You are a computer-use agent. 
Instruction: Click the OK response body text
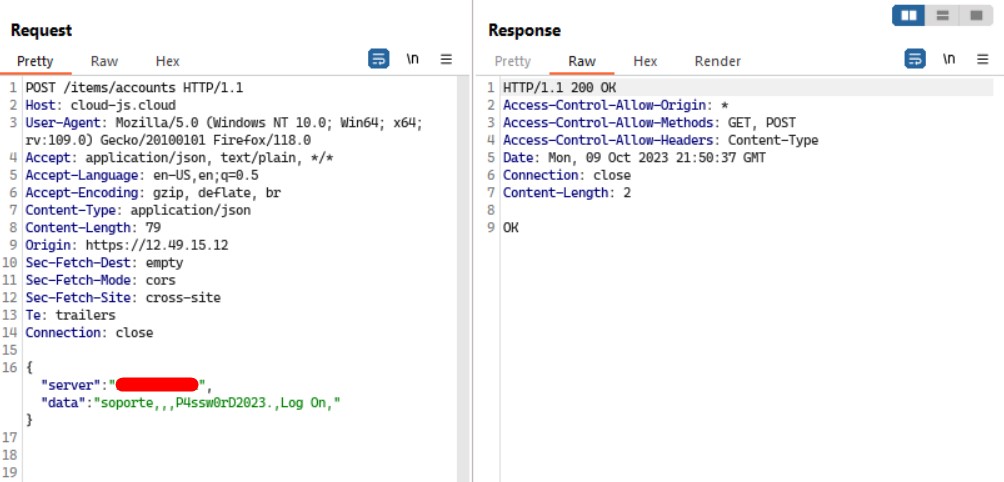click(511, 227)
